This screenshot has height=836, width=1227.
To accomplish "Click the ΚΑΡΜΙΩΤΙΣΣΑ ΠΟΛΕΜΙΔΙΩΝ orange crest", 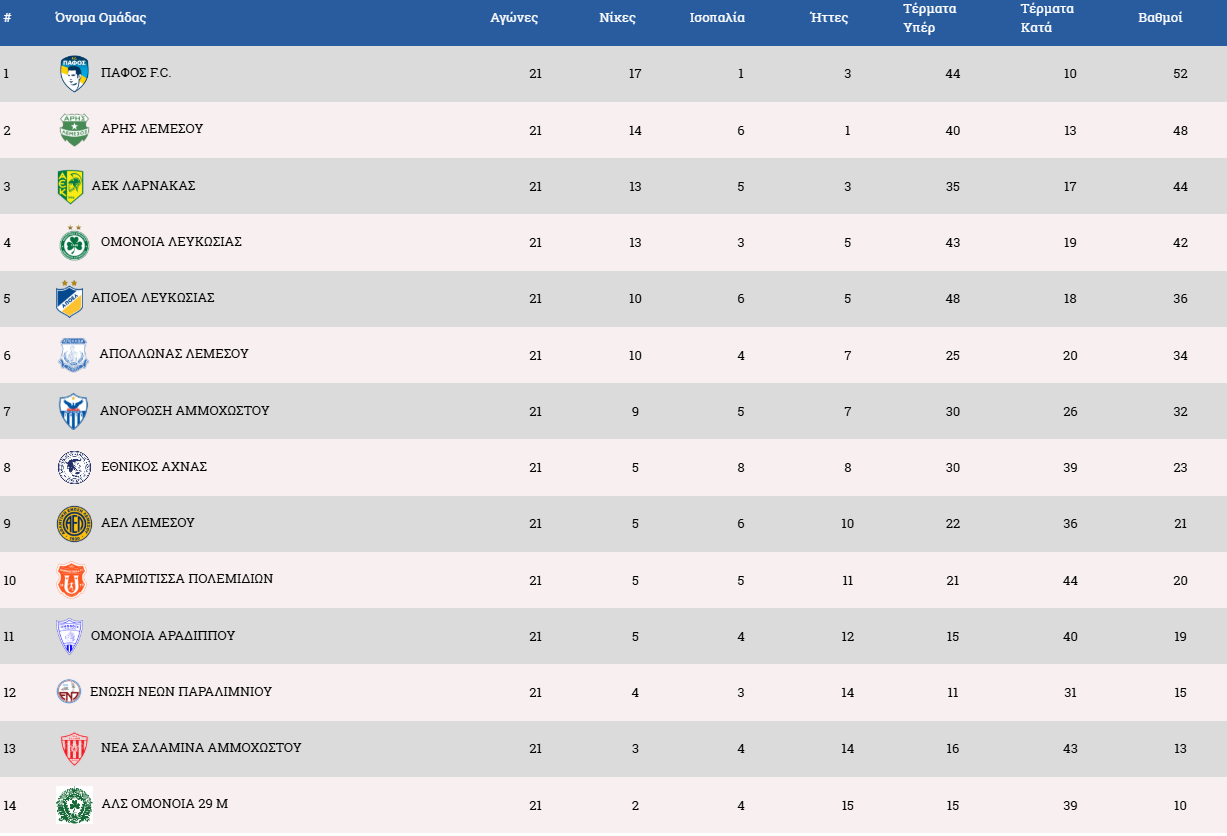I will coord(71,580).
